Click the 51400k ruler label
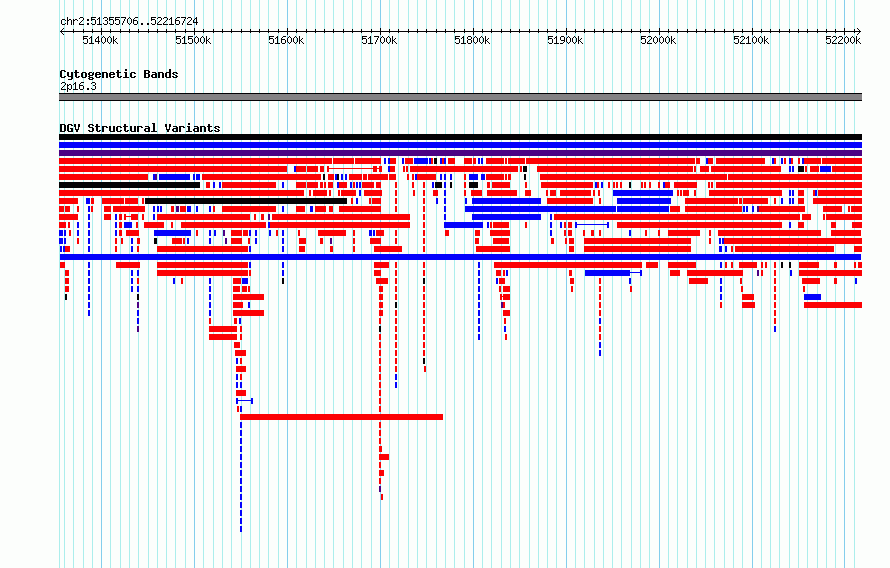The height and width of the screenshot is (568, 890). click(100, 40)
